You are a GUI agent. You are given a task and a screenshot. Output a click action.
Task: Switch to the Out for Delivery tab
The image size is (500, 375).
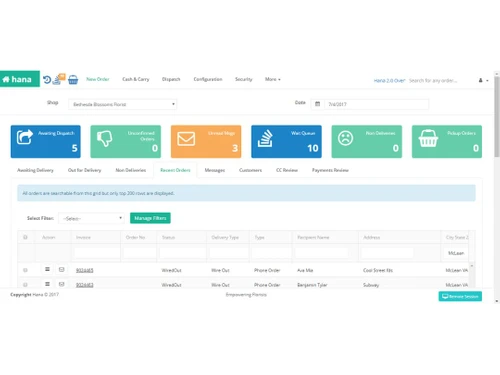[x=84, y=170]
